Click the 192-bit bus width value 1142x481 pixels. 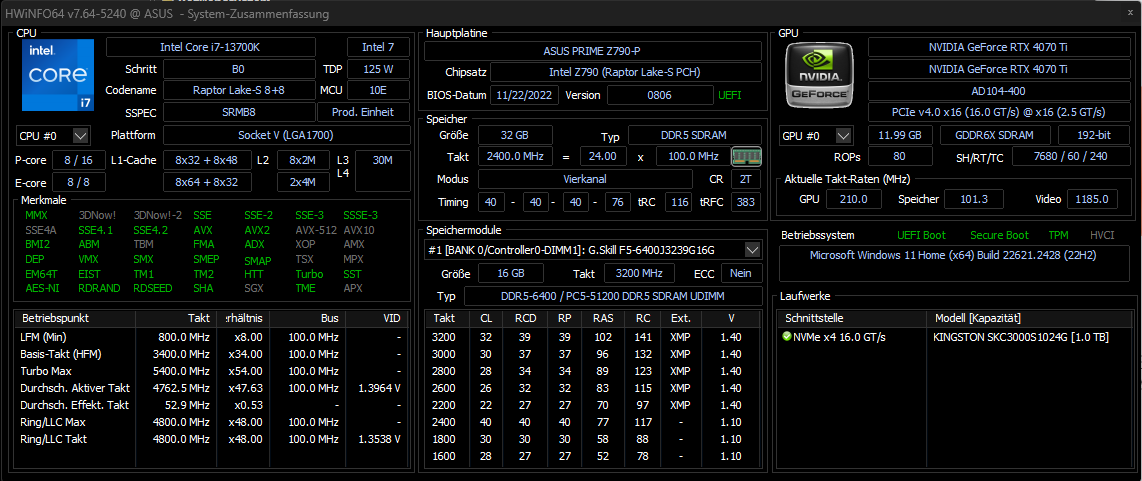pyautogui.click(x=1093, y=136)
